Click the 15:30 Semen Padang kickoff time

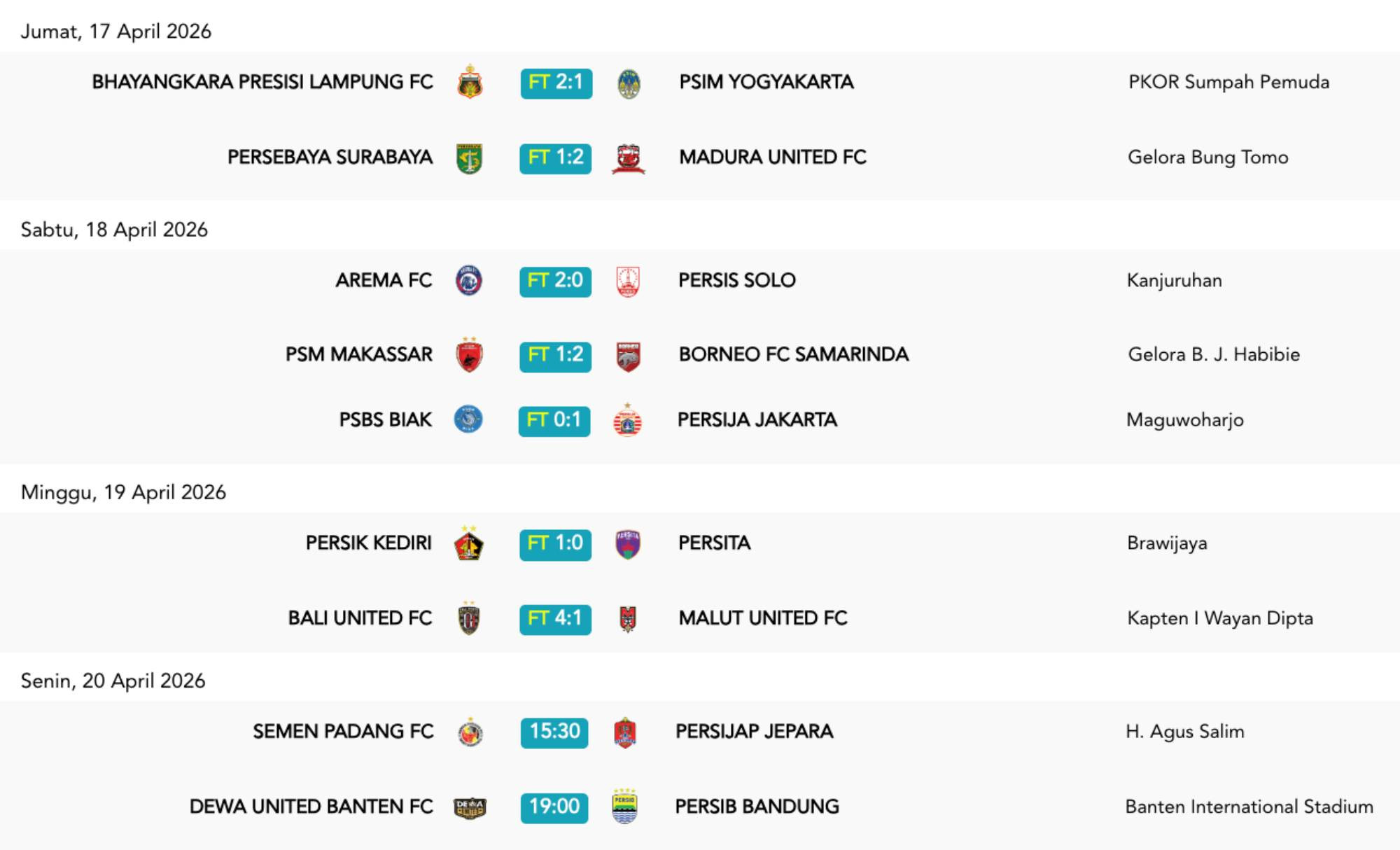coord(554,732)
